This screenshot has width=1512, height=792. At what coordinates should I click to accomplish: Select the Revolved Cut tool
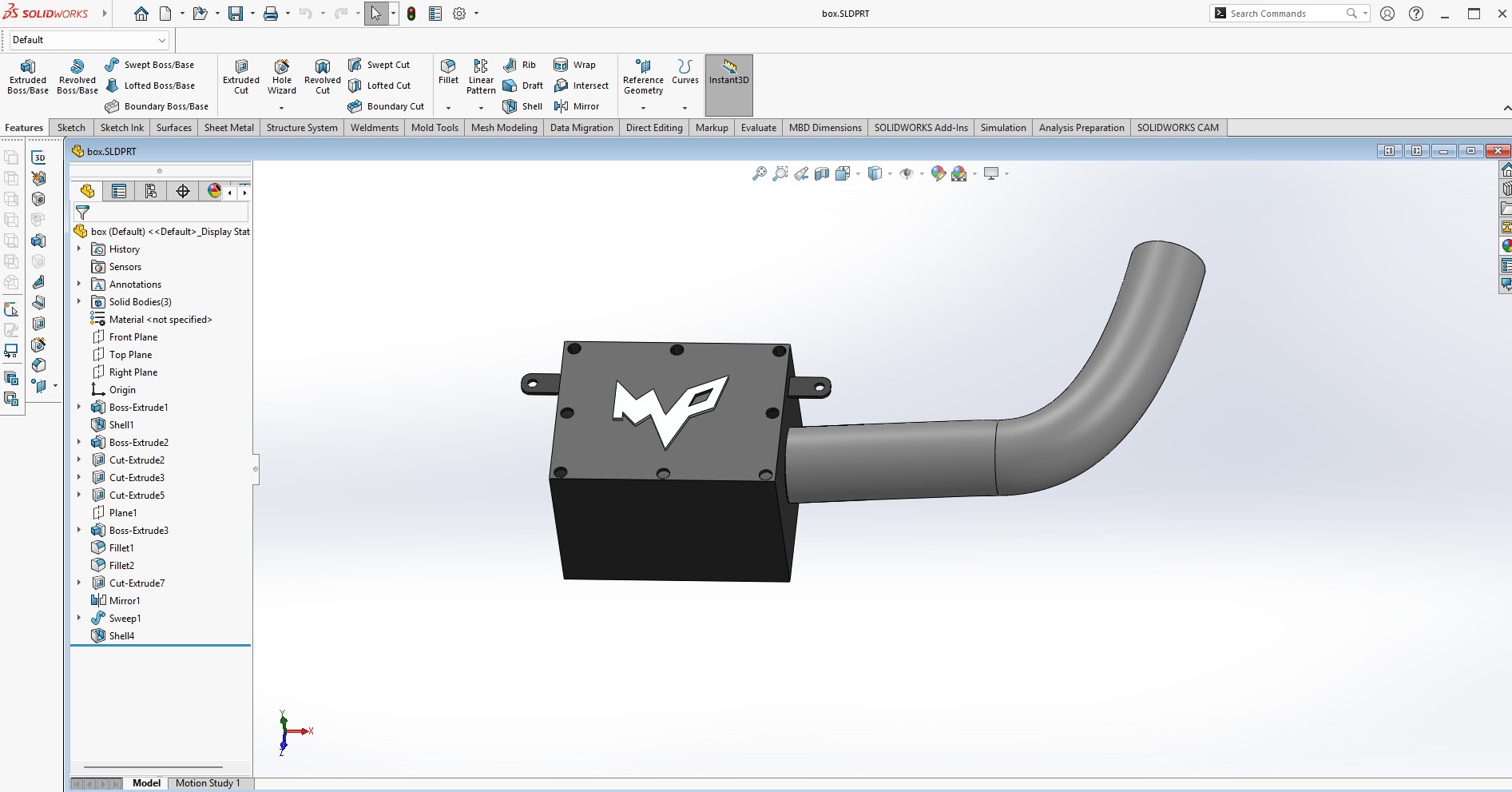point(323,77)
